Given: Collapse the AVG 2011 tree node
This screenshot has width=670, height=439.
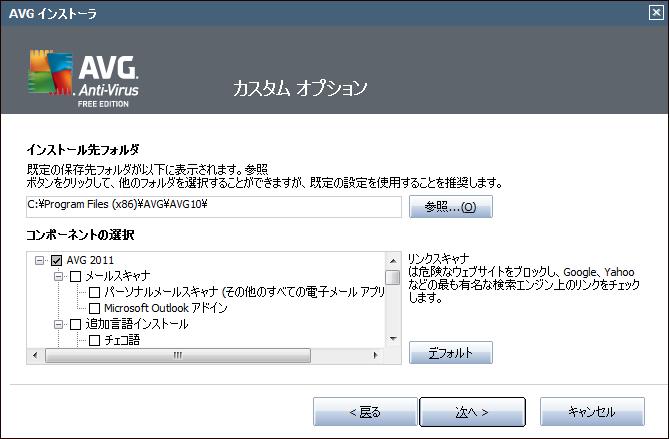Looking at the screenshot, I should [39, 260].
